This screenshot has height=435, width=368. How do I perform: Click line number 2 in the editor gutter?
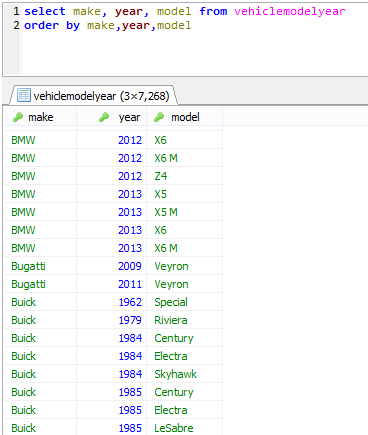16,25
